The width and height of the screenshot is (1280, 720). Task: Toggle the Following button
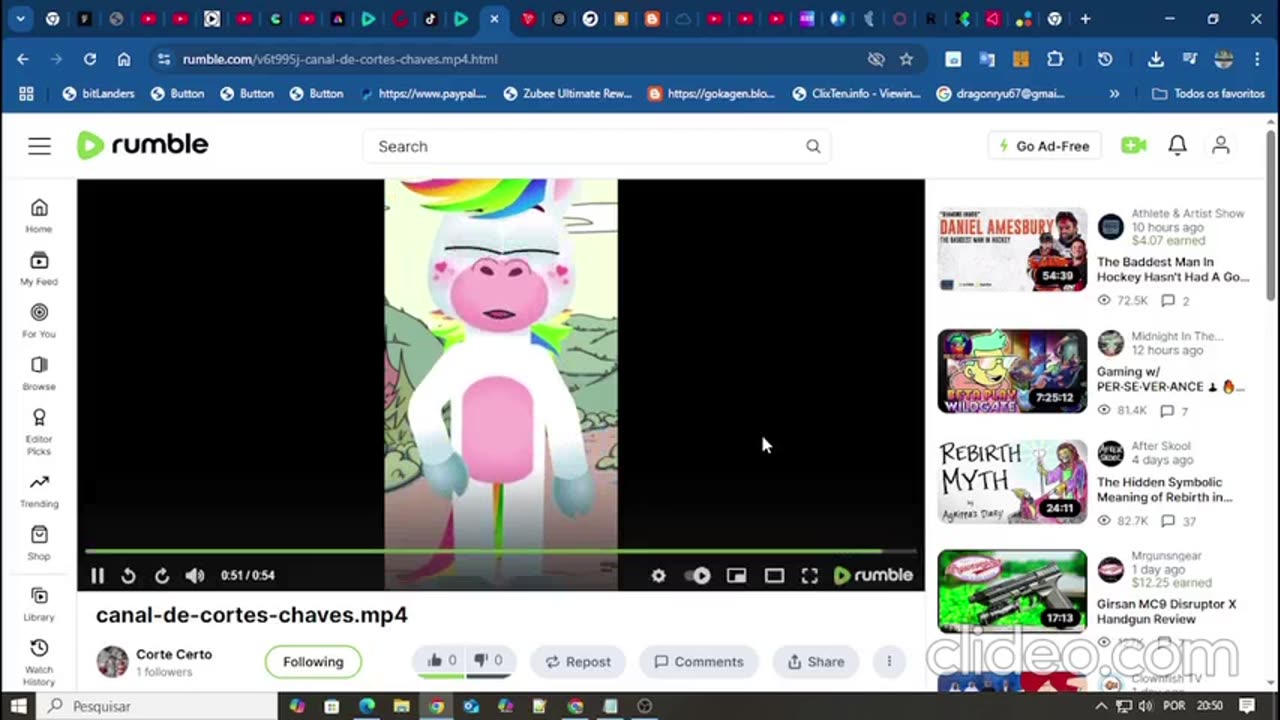[313, 661]
